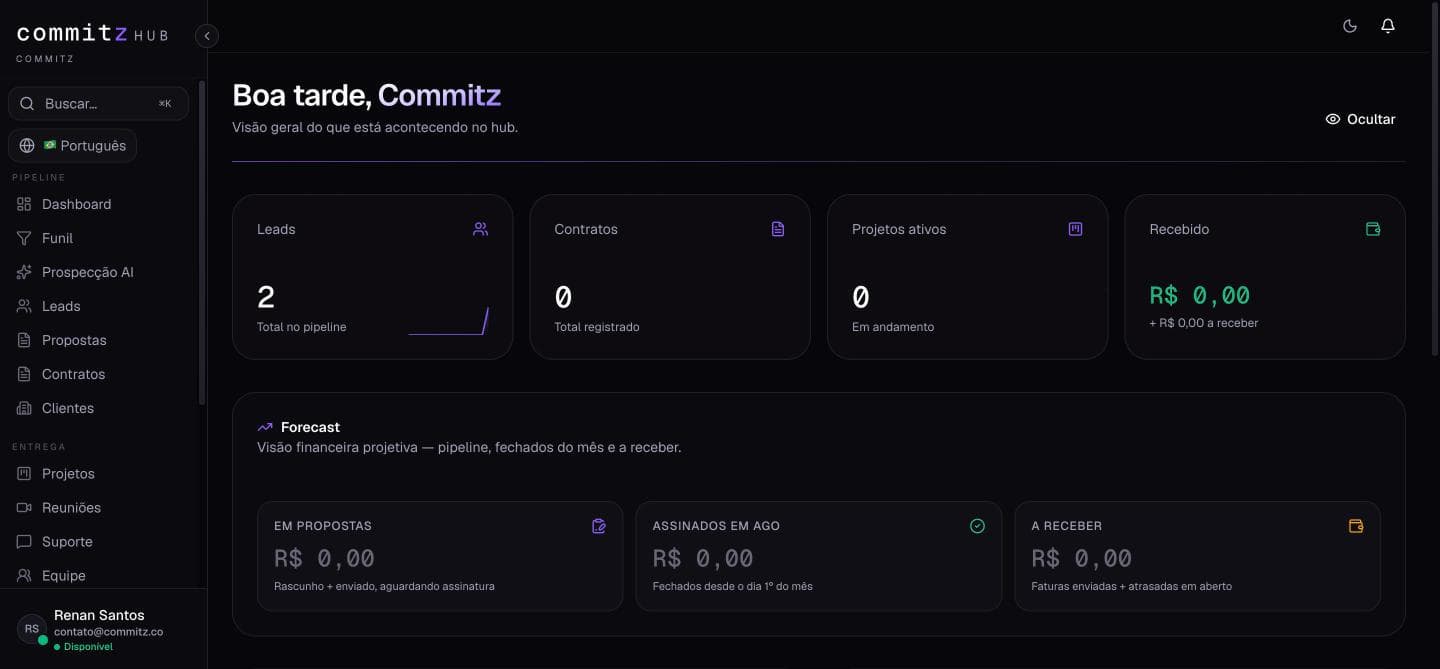The image size is (1440, 669).
Task: Click the Assinados em Ago forecast tile
Action: [x=819, y=556]
